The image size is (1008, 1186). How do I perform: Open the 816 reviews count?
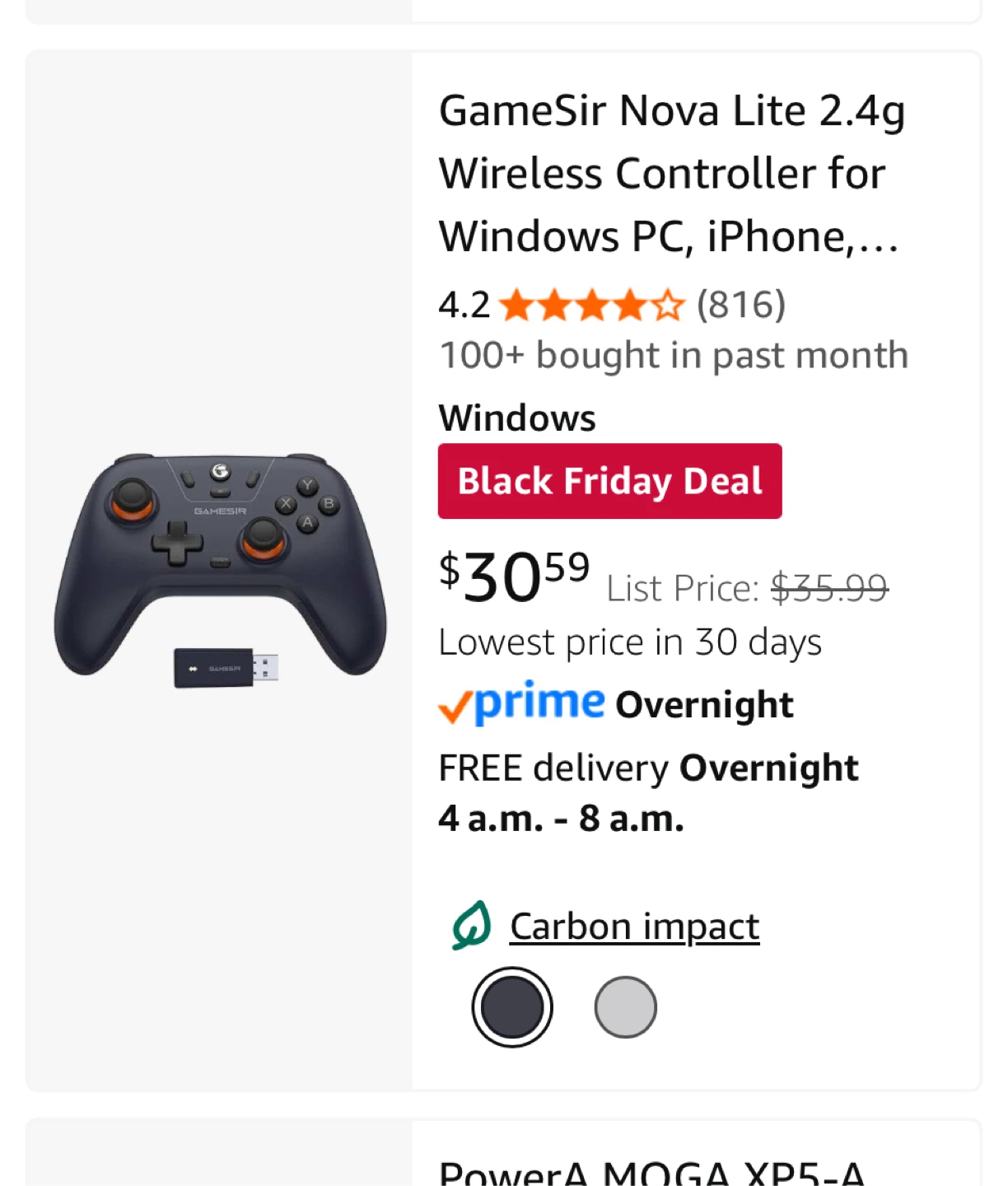pyautogui.click(x=741, y=305)
